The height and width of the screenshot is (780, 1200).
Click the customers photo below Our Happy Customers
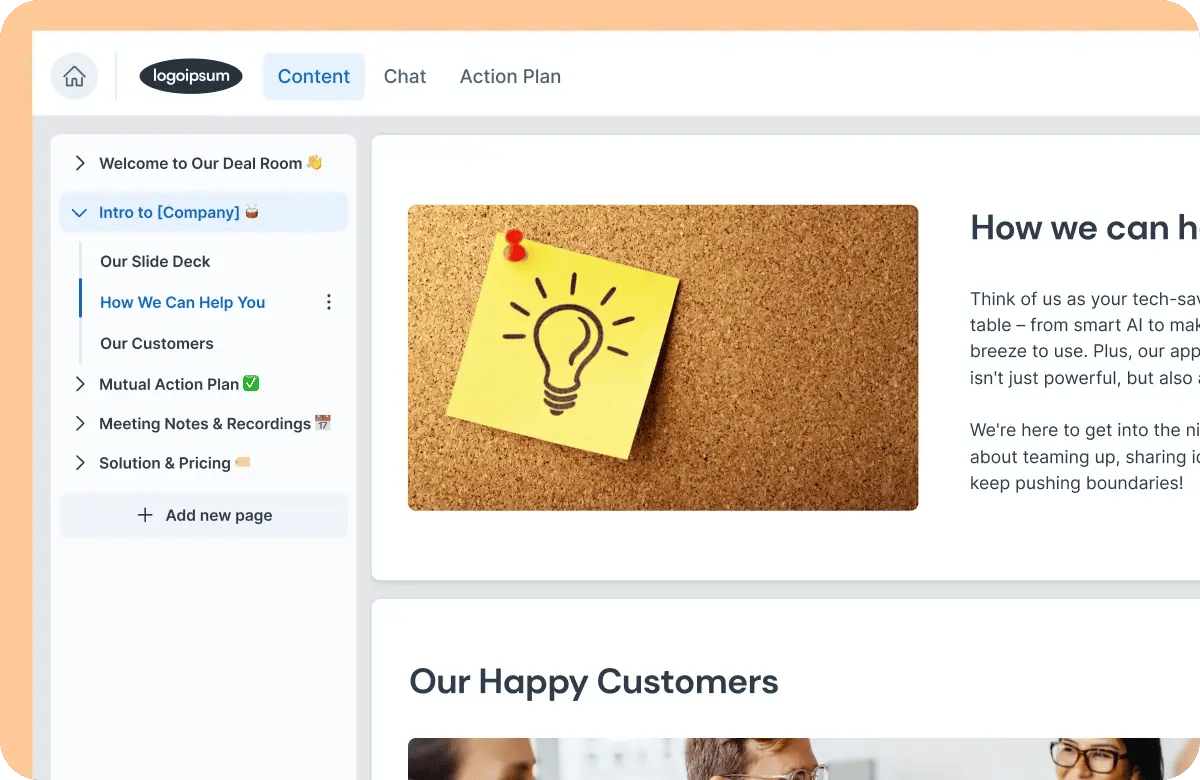pyautogui.click(x=804, y=759)
